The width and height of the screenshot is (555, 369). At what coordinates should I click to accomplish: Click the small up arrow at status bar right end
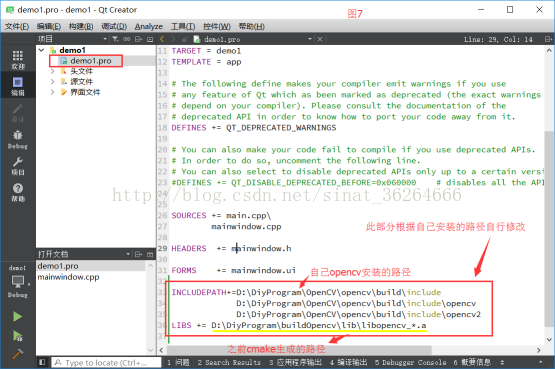(540, 362)
